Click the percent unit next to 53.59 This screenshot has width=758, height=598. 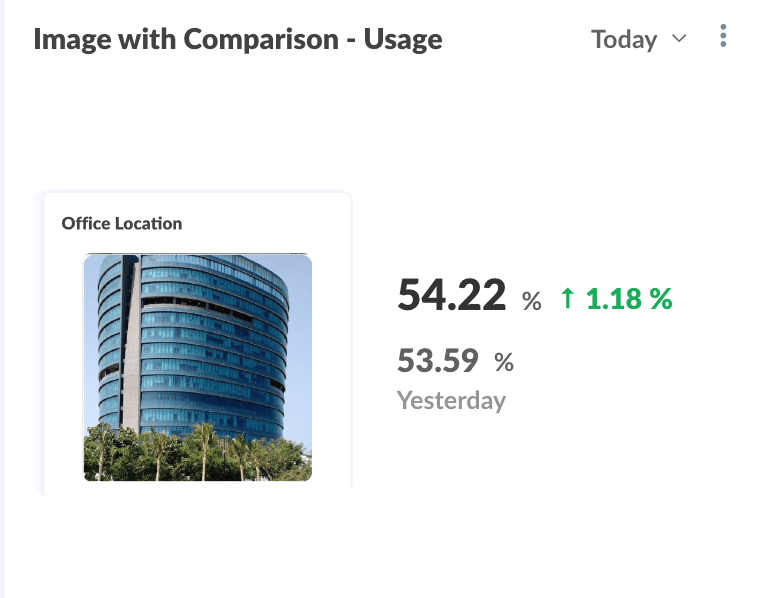pos(504,362)
